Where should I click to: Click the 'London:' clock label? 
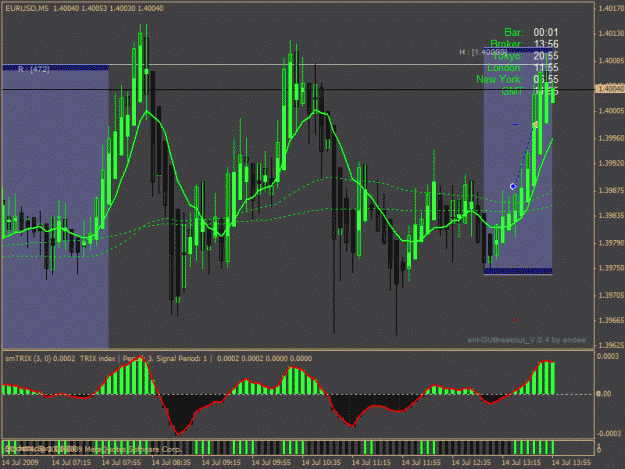[x=505, y=67]
